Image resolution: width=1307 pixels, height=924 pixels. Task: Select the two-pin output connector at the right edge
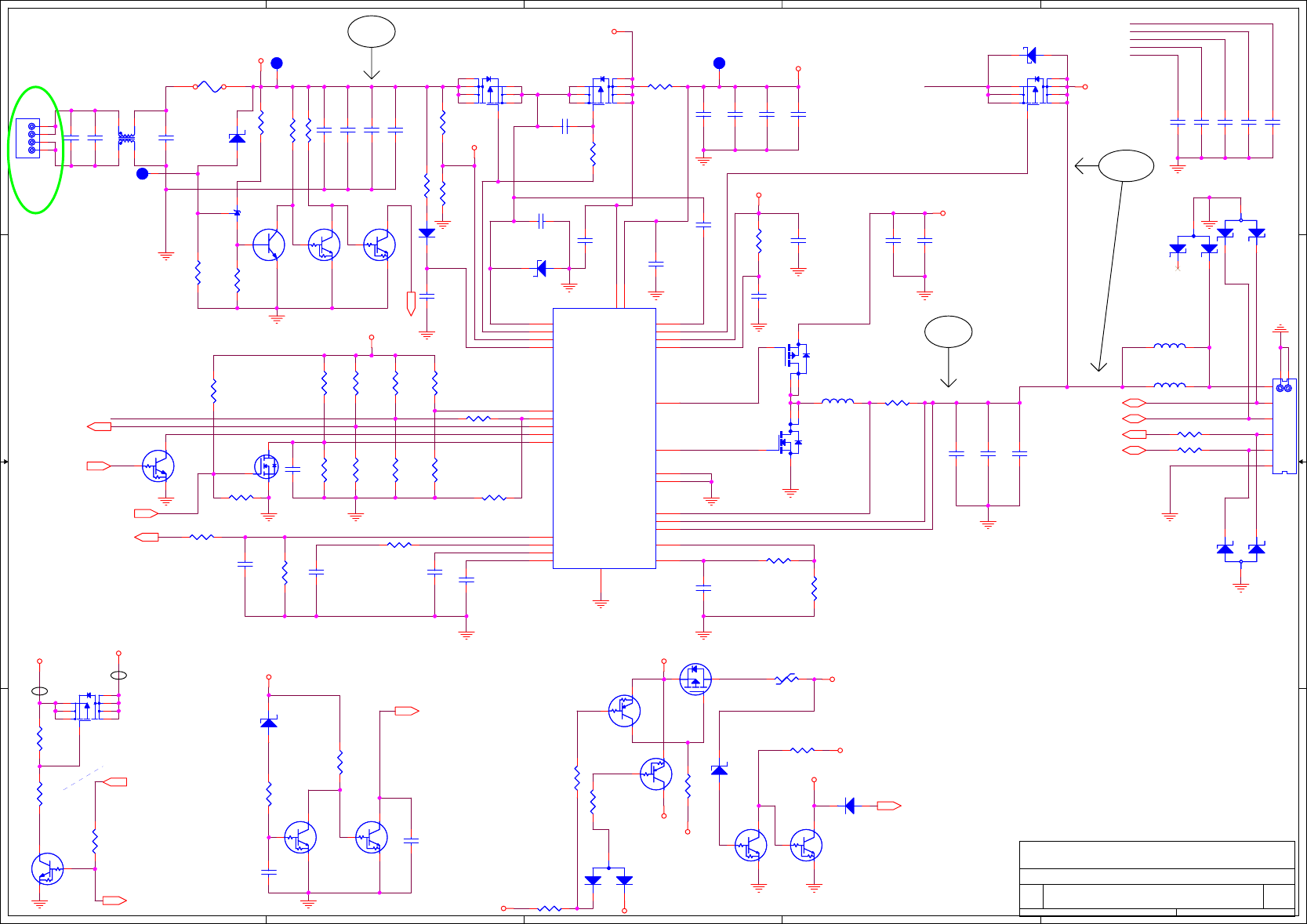coord(1283,427)
